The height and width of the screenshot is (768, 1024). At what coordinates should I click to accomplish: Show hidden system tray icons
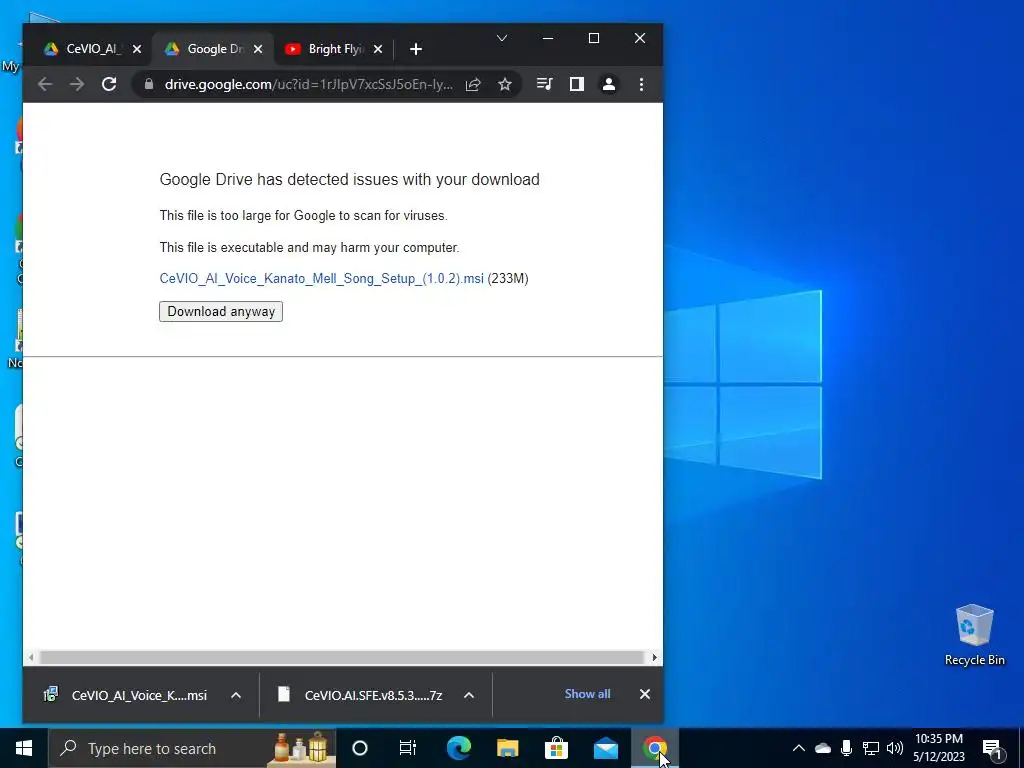click(x=799, y=748)
